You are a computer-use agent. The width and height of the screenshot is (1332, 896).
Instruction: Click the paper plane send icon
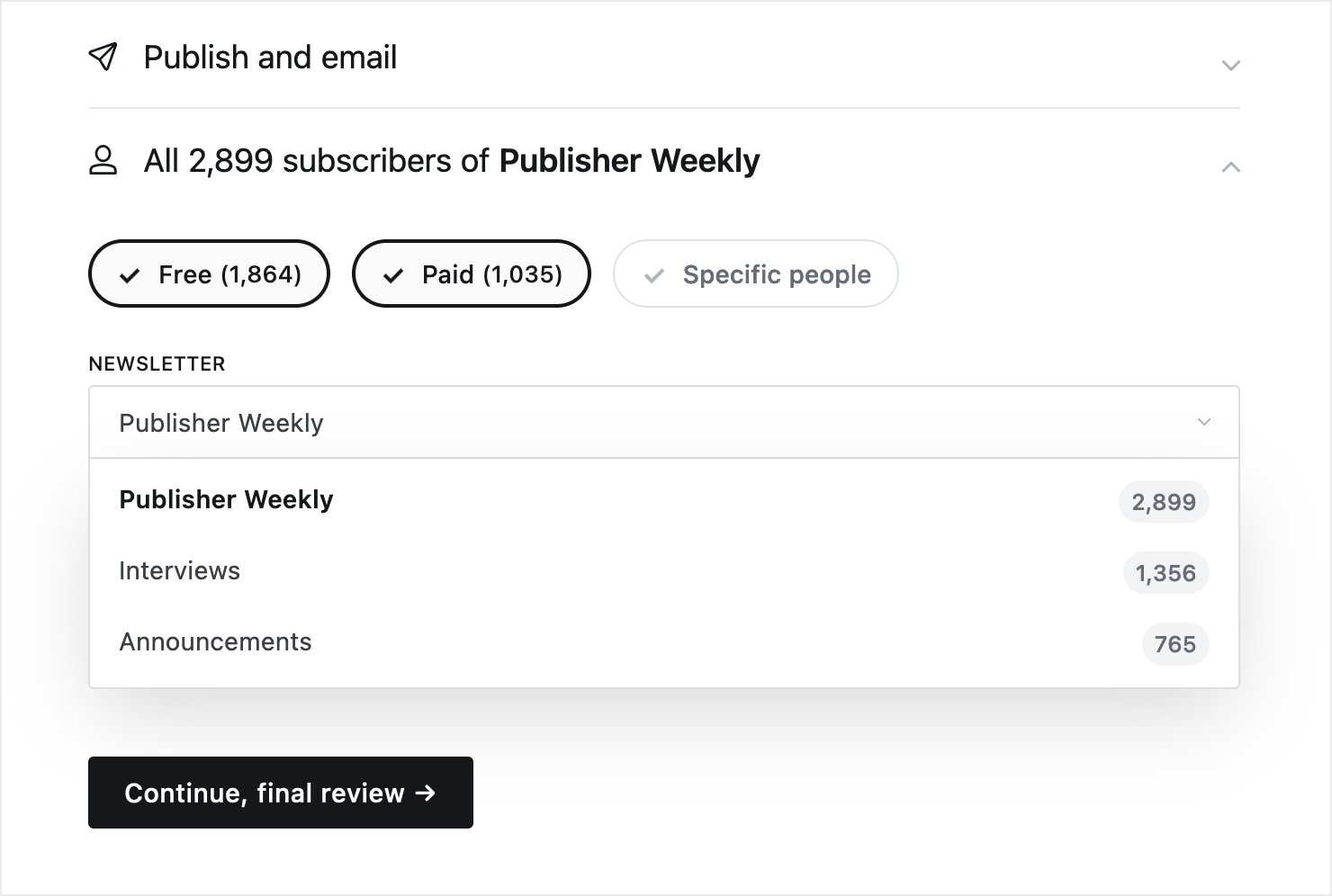(x=103, y=57)
